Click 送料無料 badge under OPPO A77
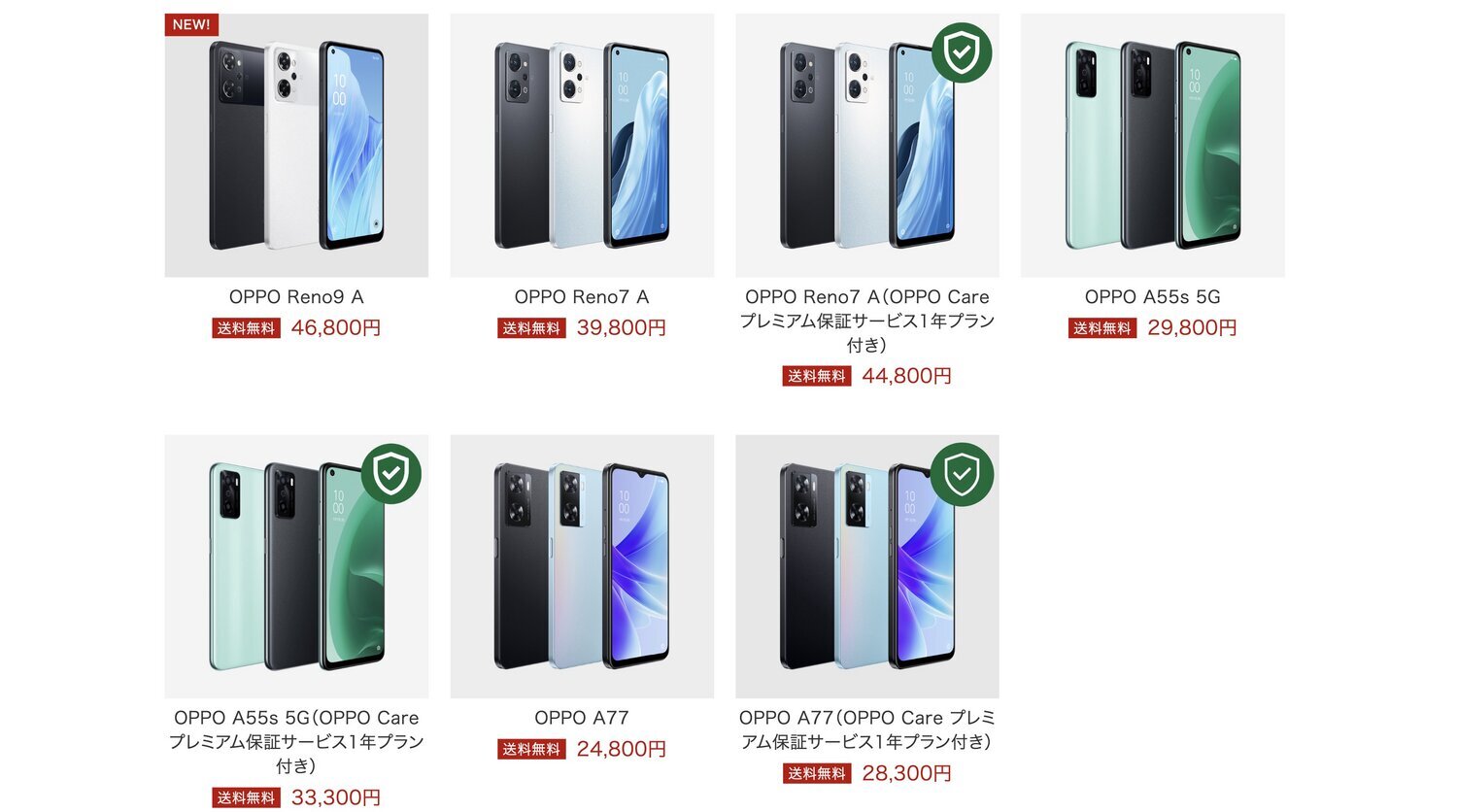The height and width of the screenshot is (812, 1457). (x=532, y=750)
